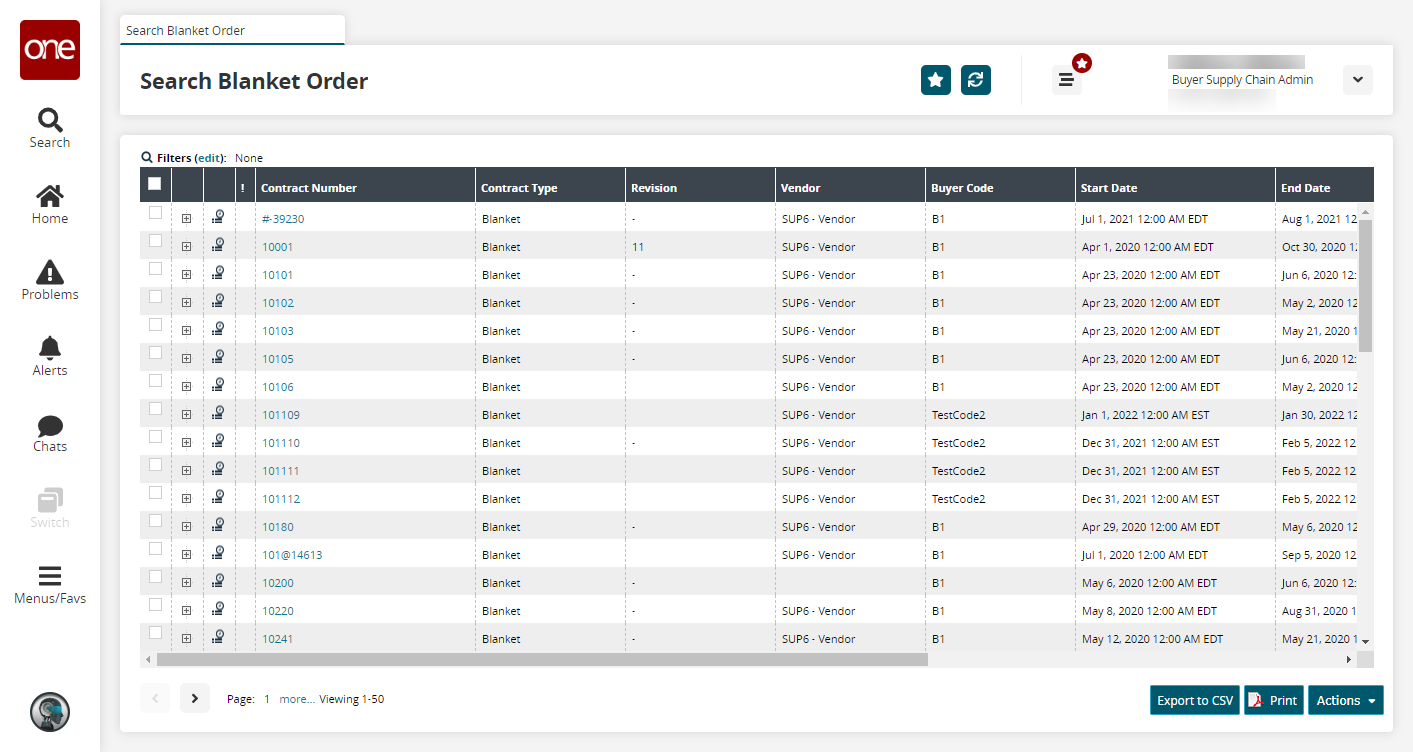Image resolution: width=1413 pixels, height=752 pixels.
Task: Click the table scroll right arrow
Action: [x=1348, y=660]
